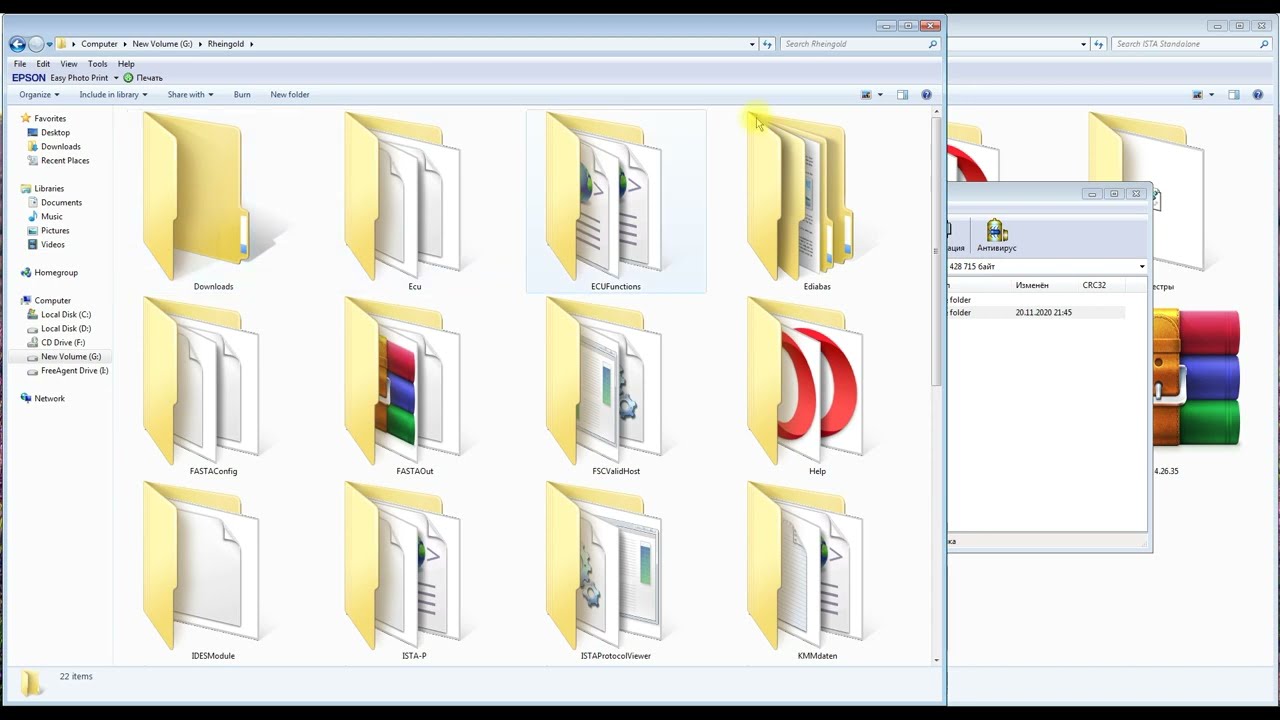This screenshot has width=1280, height=720.
Task: Open the View menu
Action: (x=69, y=64)
